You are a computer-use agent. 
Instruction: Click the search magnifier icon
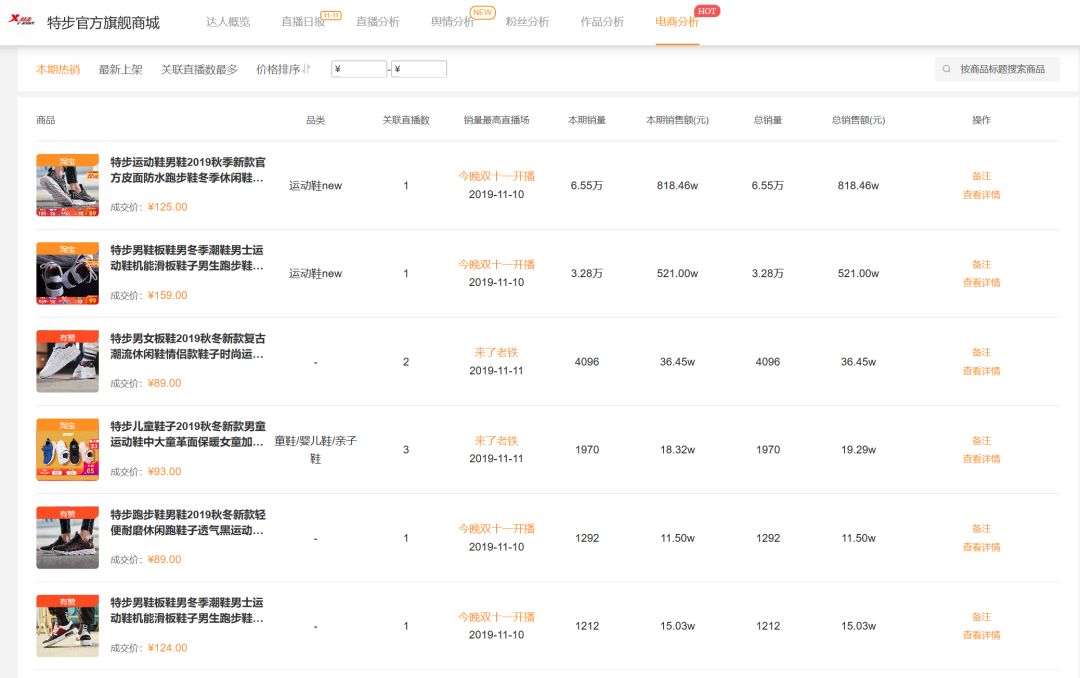[945, 69]
